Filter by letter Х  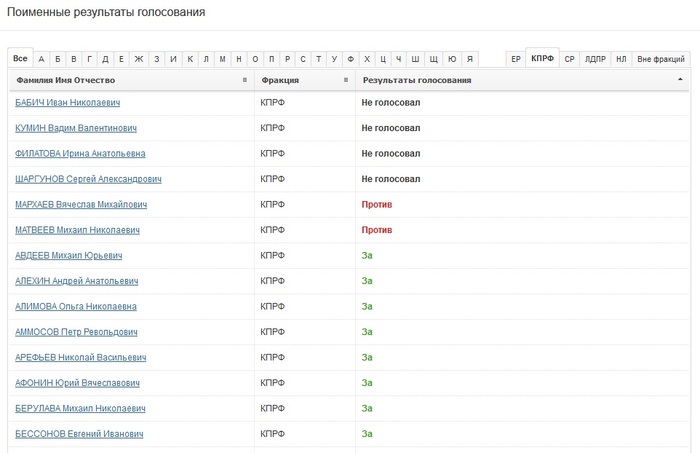pos(367,59)
